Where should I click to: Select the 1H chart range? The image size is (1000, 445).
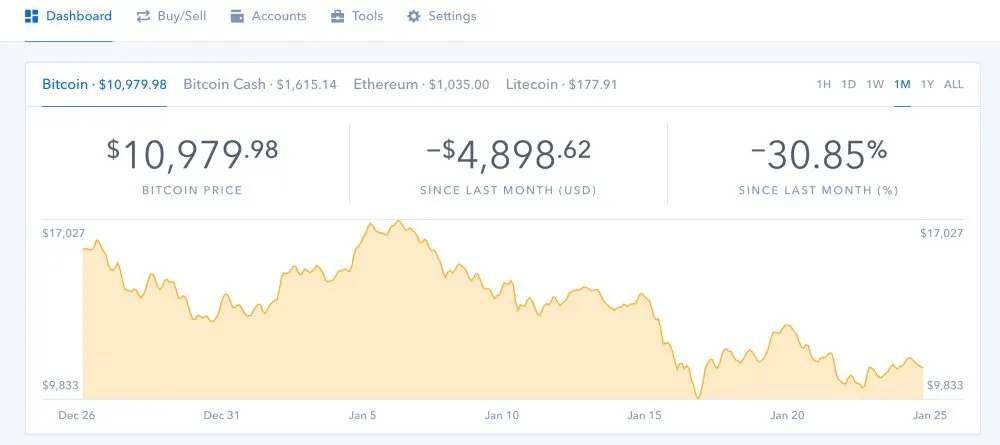(823, 85)
